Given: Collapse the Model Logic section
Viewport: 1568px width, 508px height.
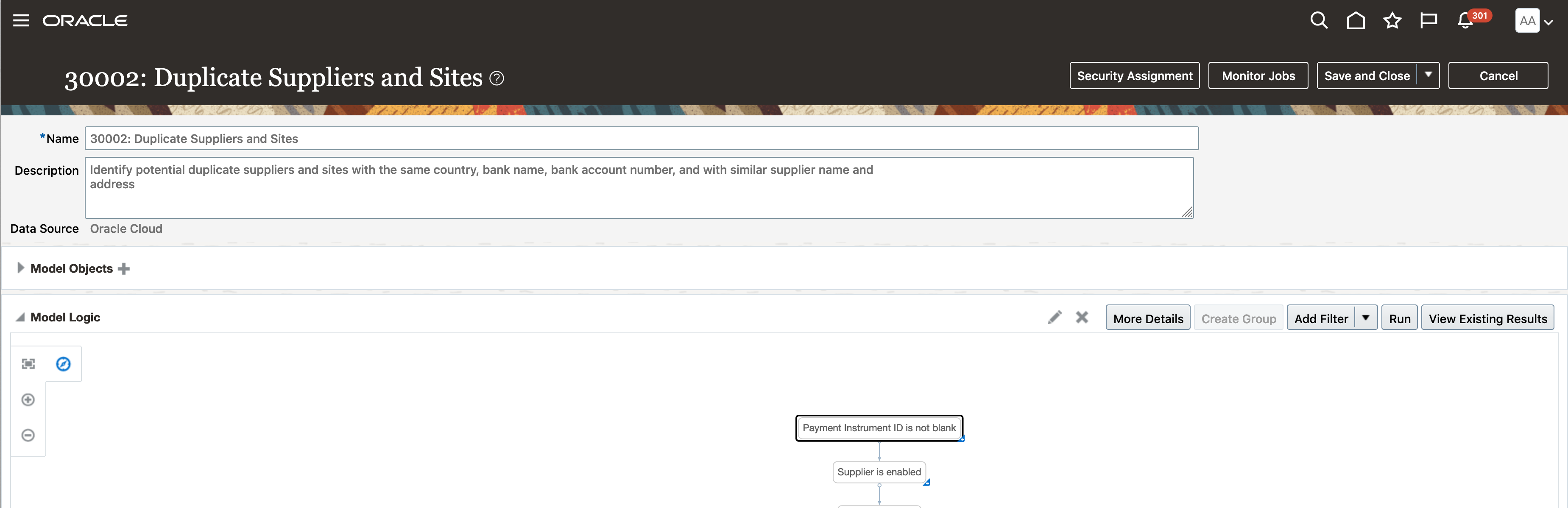Looking at the screenshot, I should tap(20, 318).
